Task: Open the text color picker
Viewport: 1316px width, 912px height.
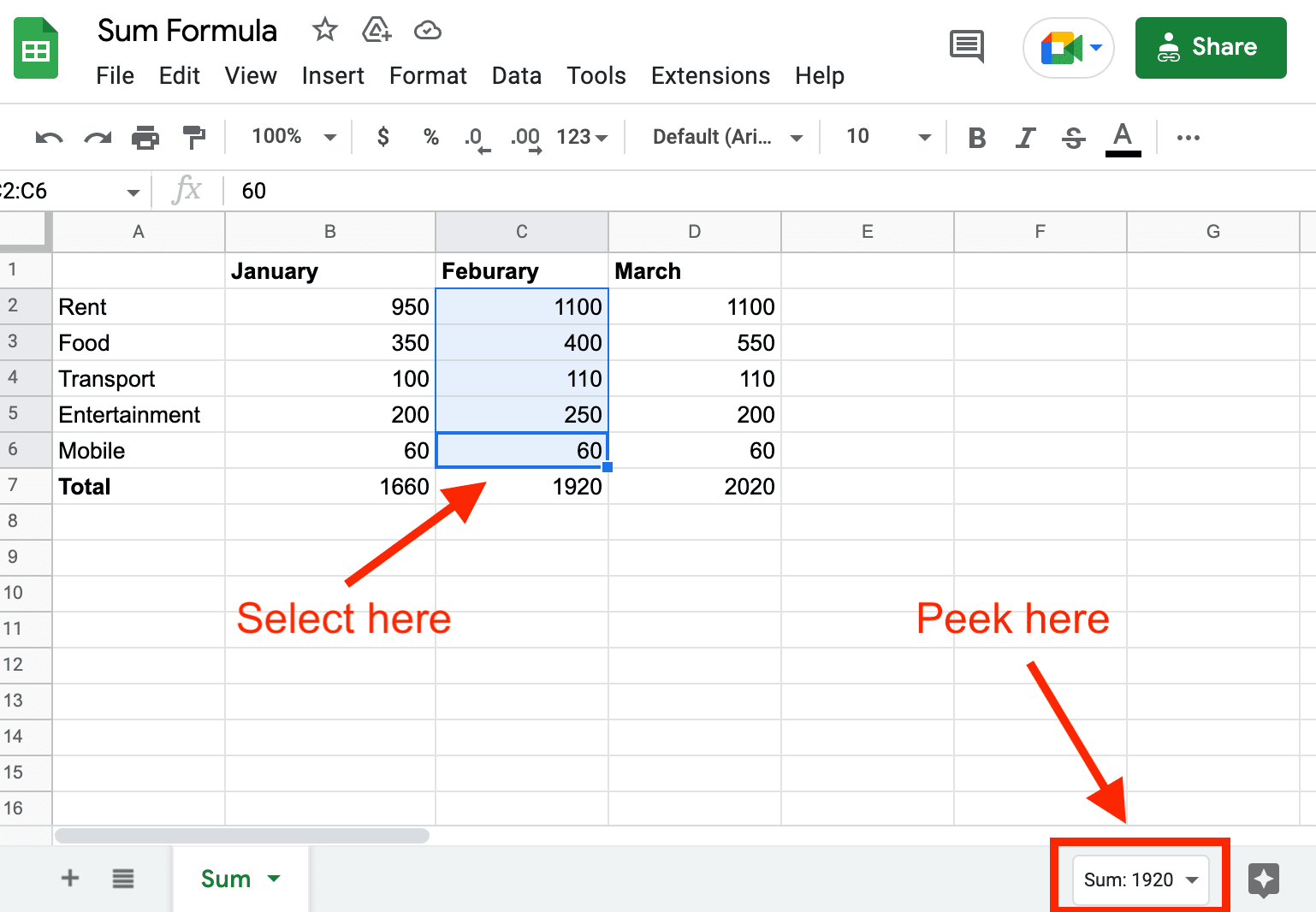Action: click(x=1123, y=139)
